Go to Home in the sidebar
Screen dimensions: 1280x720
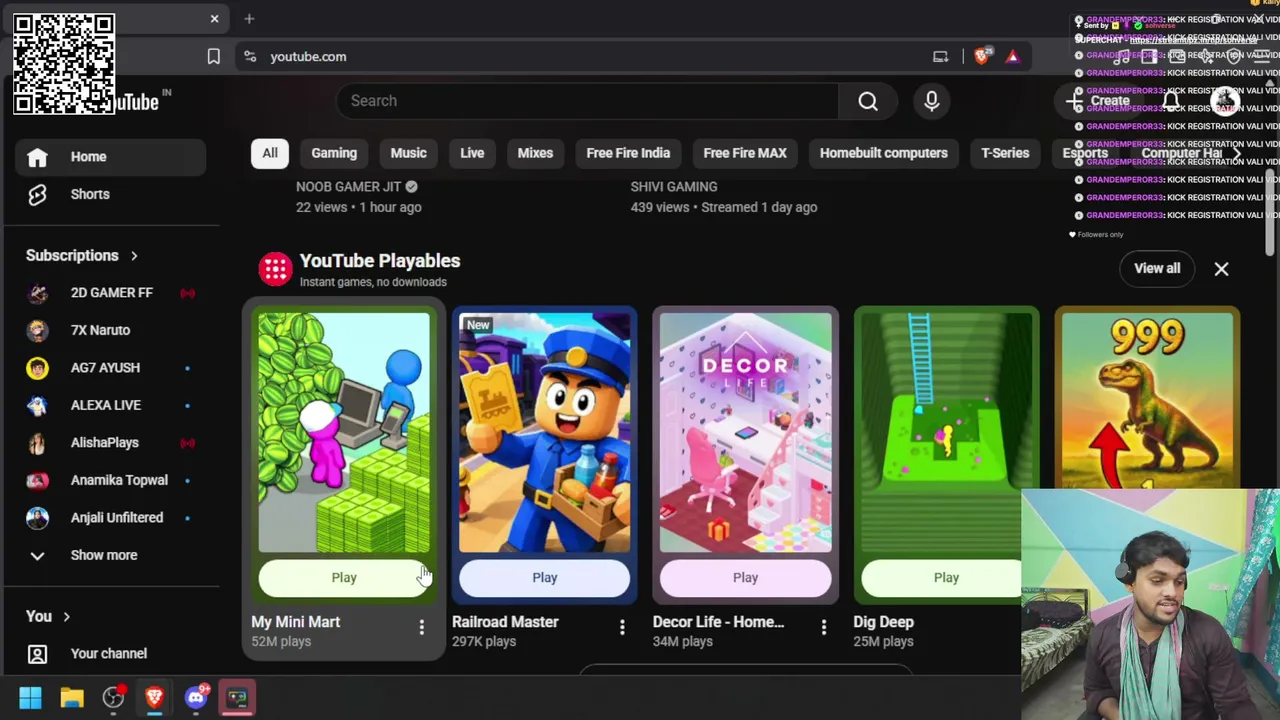point(110,157)
